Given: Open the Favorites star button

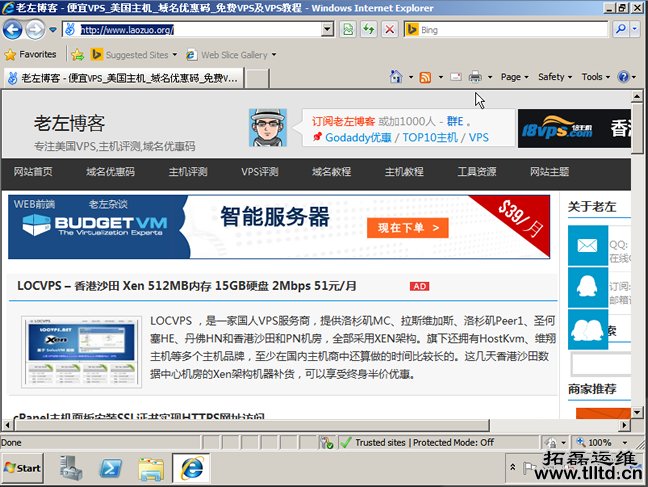Looking at the screenshot, I should click(31, 54).
